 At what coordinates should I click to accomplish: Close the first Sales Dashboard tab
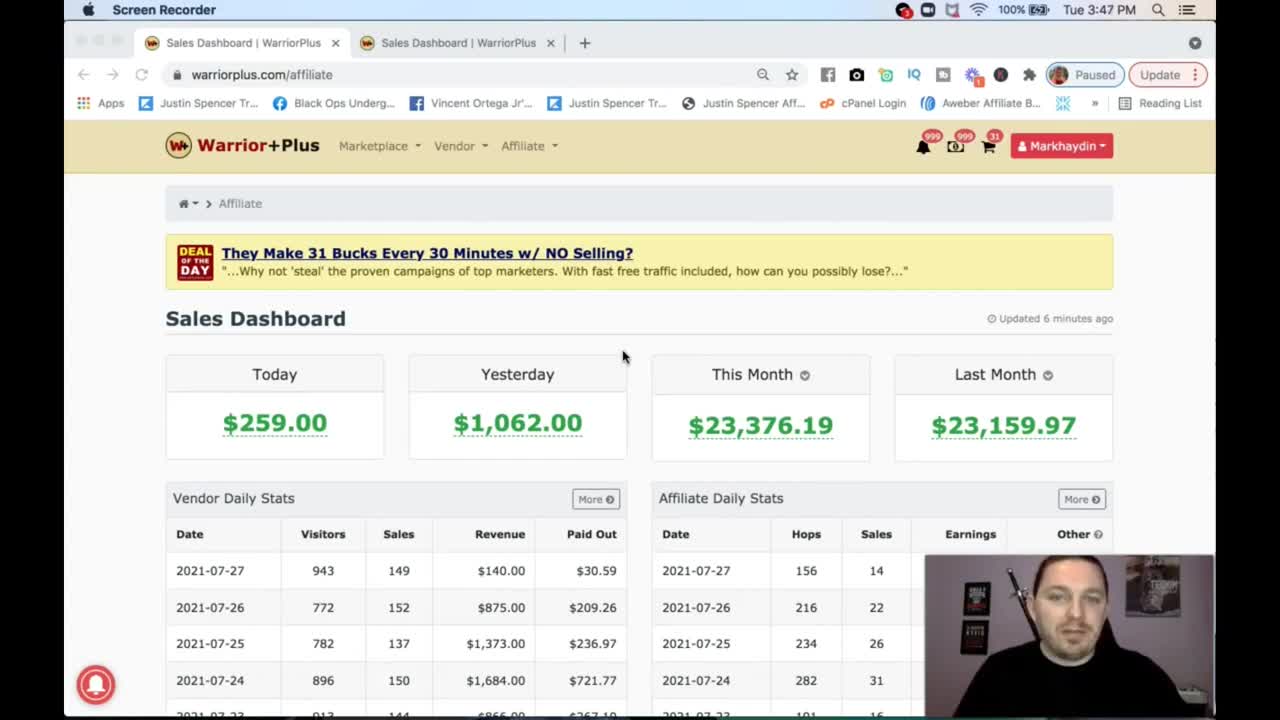[x=336, y=43]
